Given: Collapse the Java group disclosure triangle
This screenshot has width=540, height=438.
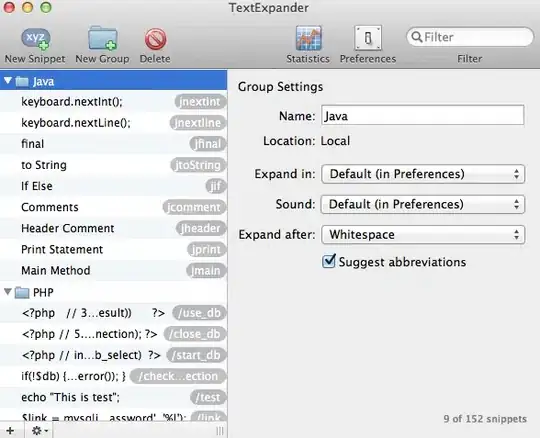Looking at the screenshot, I should click(8, 81).
